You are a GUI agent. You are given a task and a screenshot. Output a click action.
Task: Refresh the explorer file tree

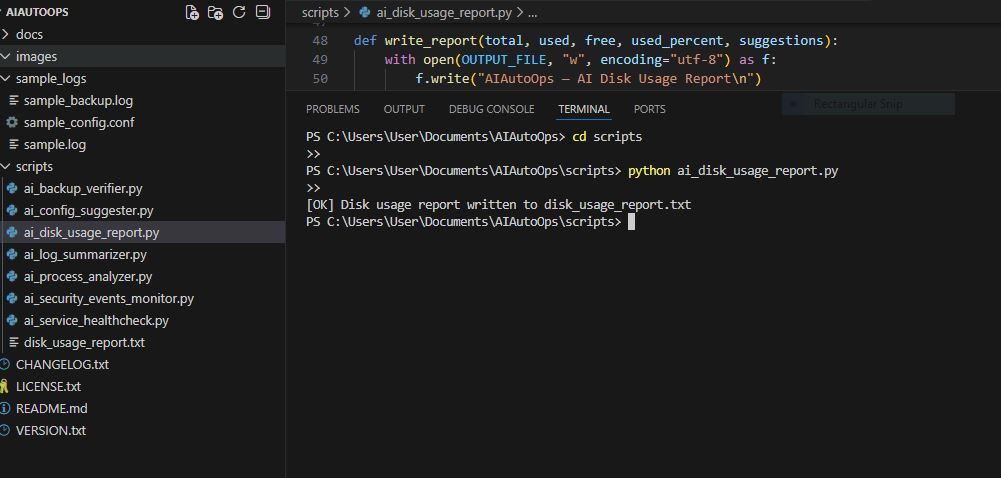click(x=239, y=12)
